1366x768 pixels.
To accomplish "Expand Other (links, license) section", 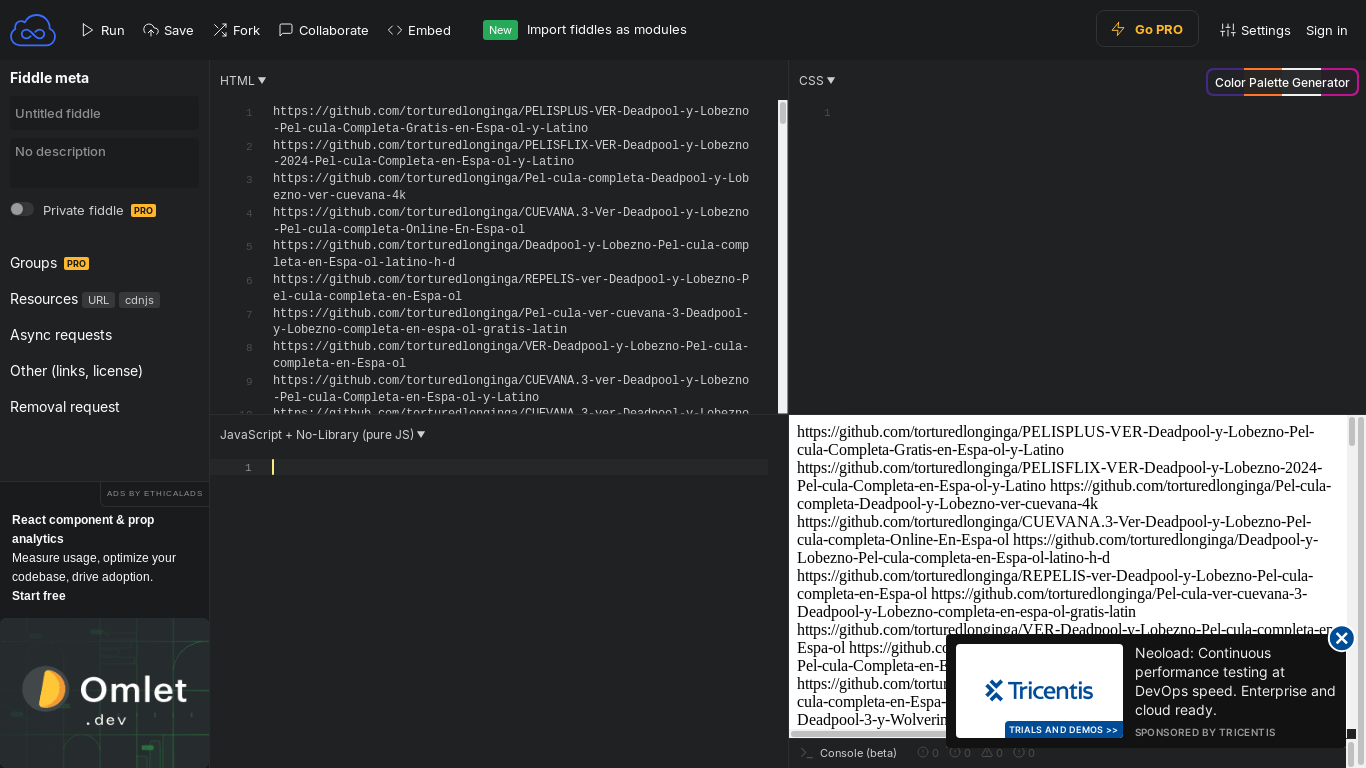I will (x=76, y=371).
